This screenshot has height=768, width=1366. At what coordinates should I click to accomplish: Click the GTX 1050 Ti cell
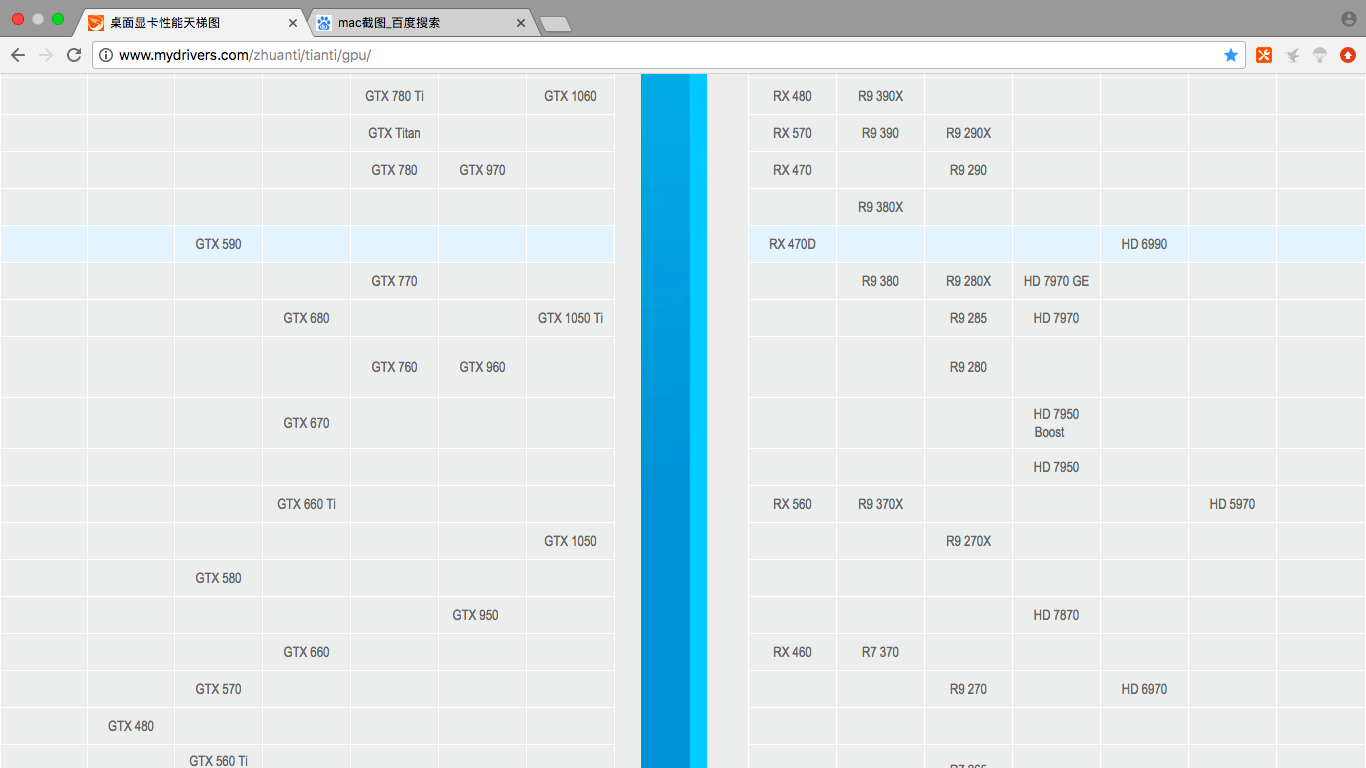570,318
